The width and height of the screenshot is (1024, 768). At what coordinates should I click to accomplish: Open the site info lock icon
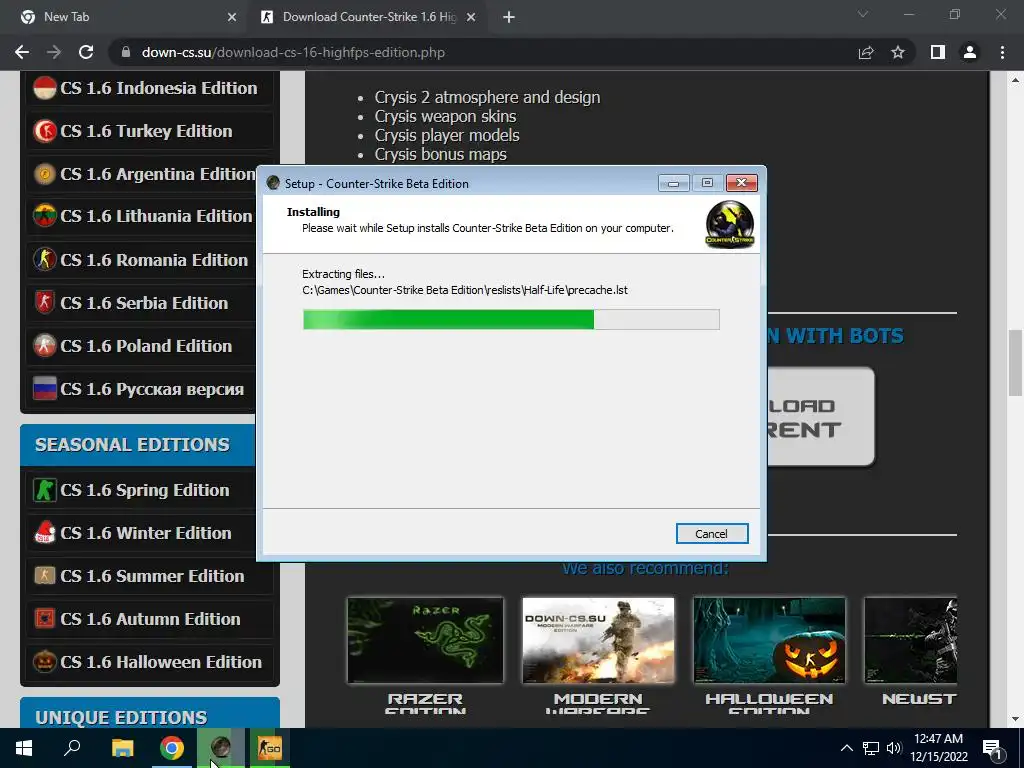click(x=126, y=52)
